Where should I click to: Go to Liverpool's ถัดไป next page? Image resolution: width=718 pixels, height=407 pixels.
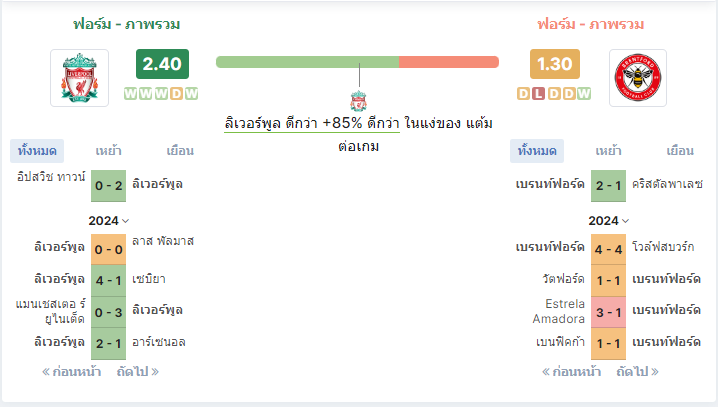pyautogui.click(x=138, y=371)
